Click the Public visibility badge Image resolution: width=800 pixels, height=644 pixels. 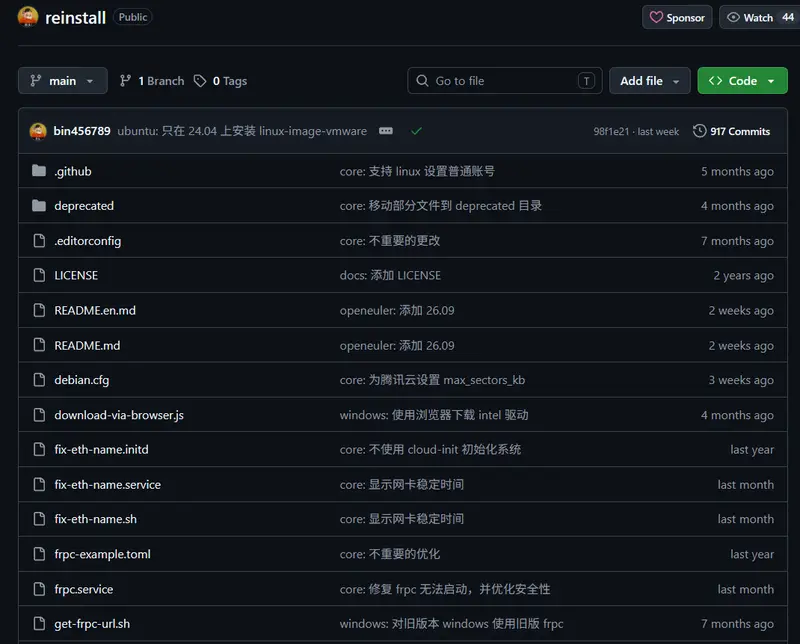133,17
